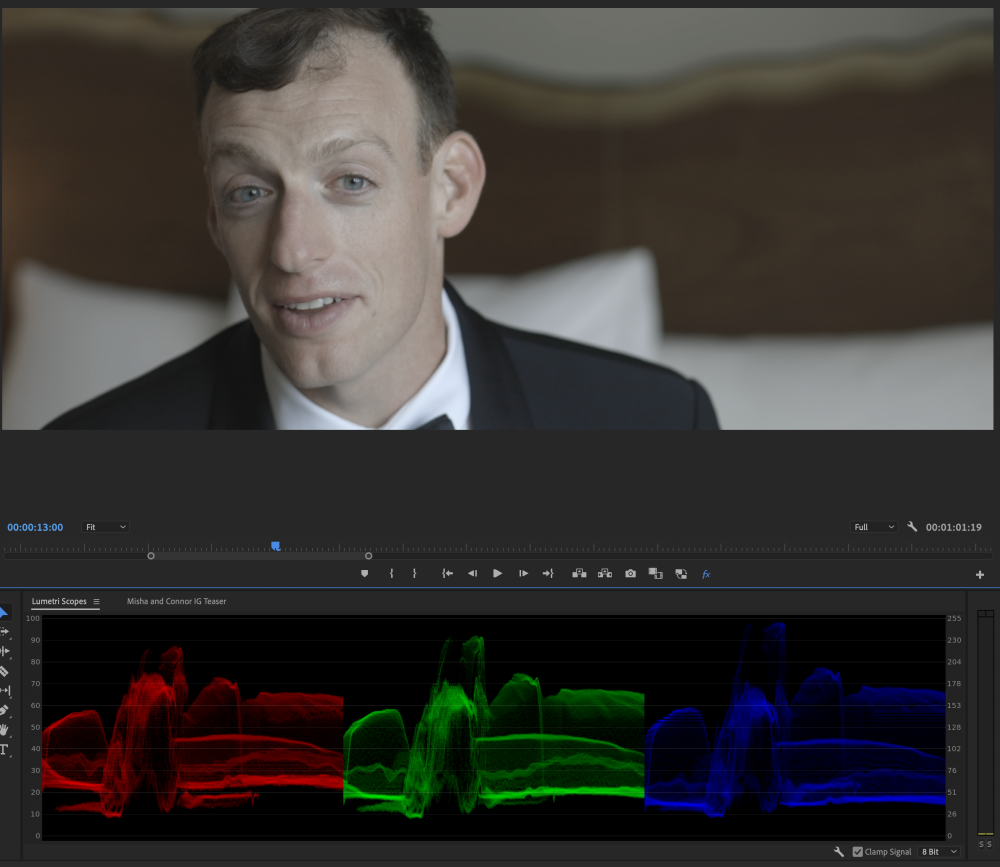1000x867 pixels.
Task: Click the Lift button in the transport bar
Action: point(578,574)
